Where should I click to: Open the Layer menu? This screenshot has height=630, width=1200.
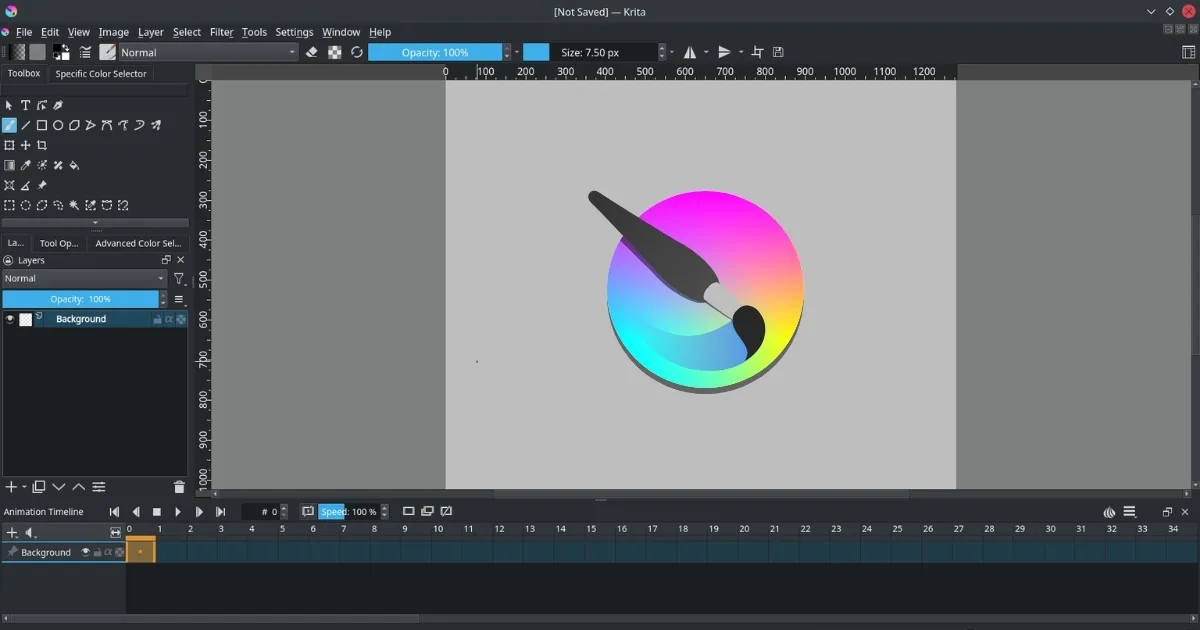click(151, 32)
